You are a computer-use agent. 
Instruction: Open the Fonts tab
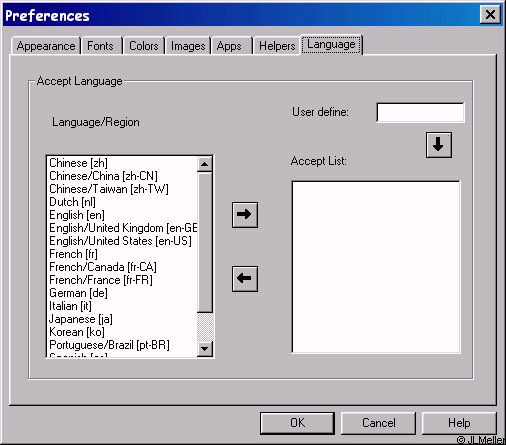point(100,46)
